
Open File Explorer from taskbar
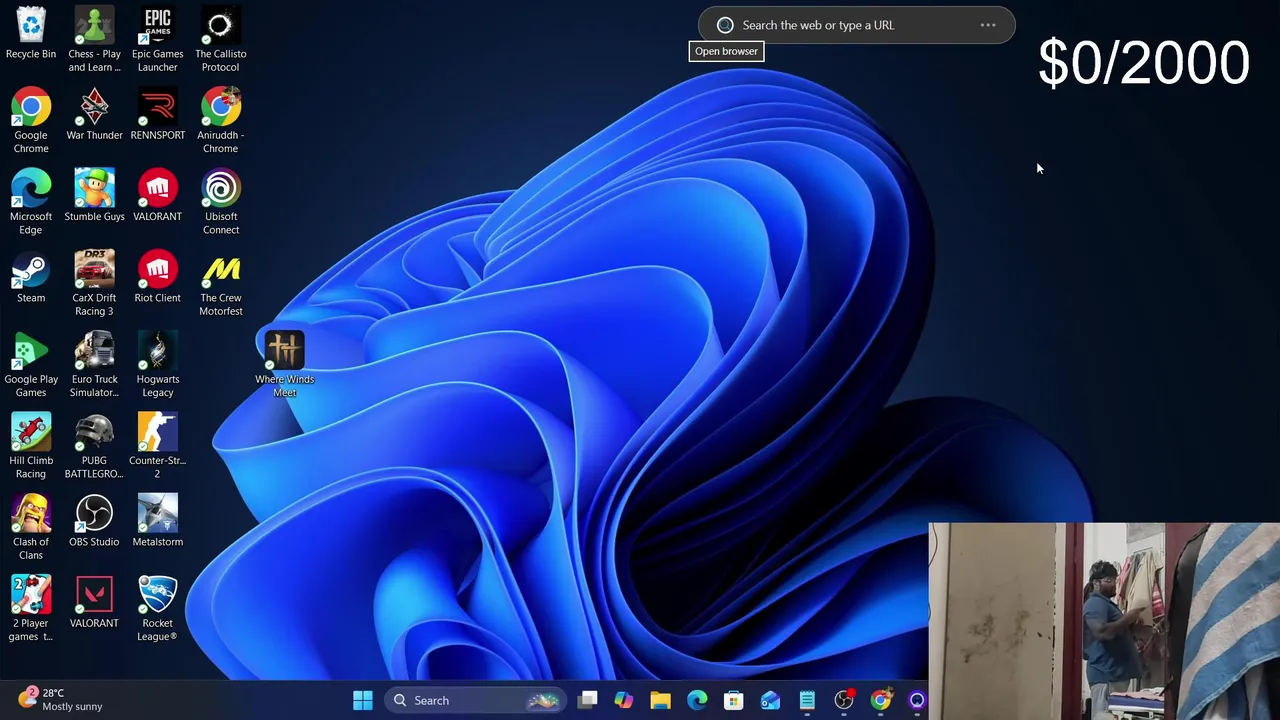click(660, 700)
